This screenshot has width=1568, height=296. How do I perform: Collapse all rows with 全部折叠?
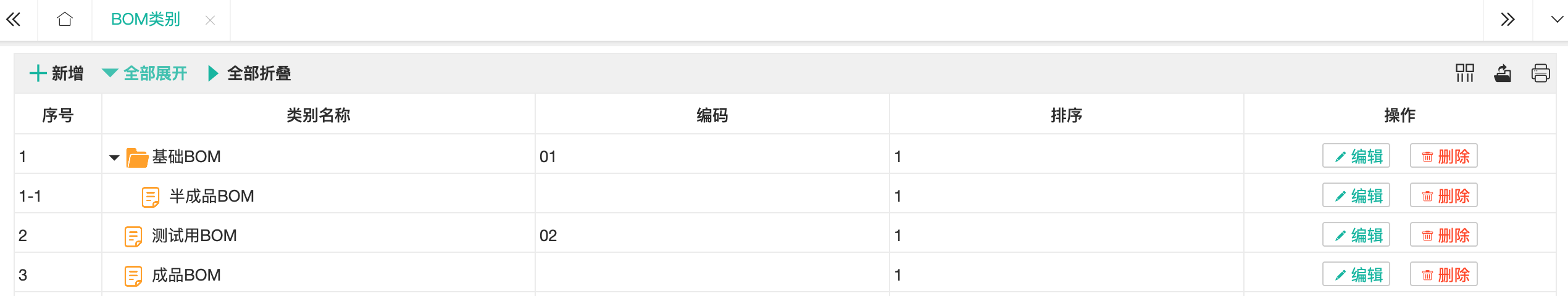point(250,73)
